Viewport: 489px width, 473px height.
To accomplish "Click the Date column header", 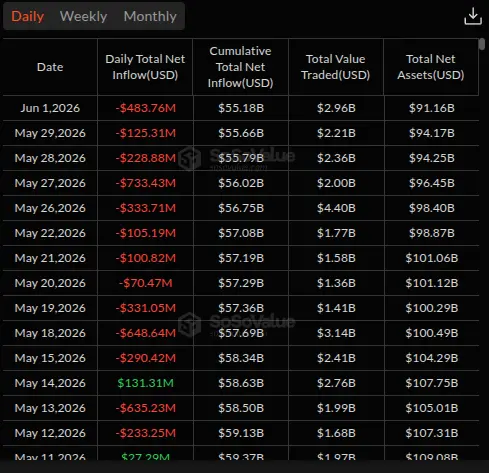I will pos(50,67).
